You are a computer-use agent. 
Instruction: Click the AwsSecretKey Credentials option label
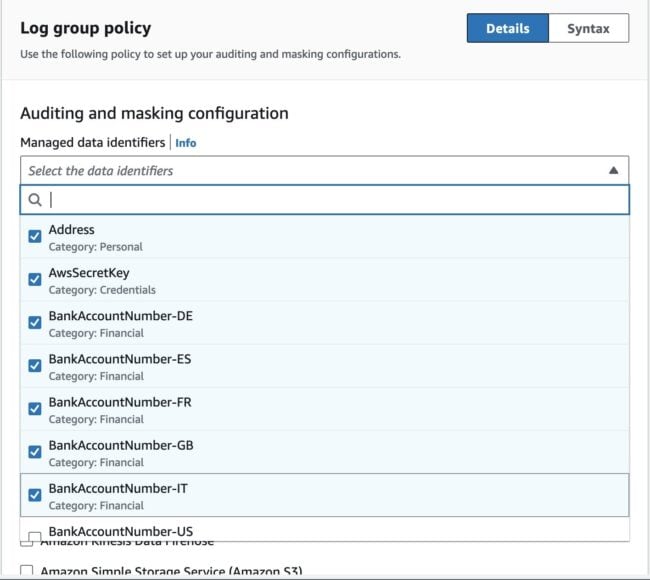(x=89, y=273)
